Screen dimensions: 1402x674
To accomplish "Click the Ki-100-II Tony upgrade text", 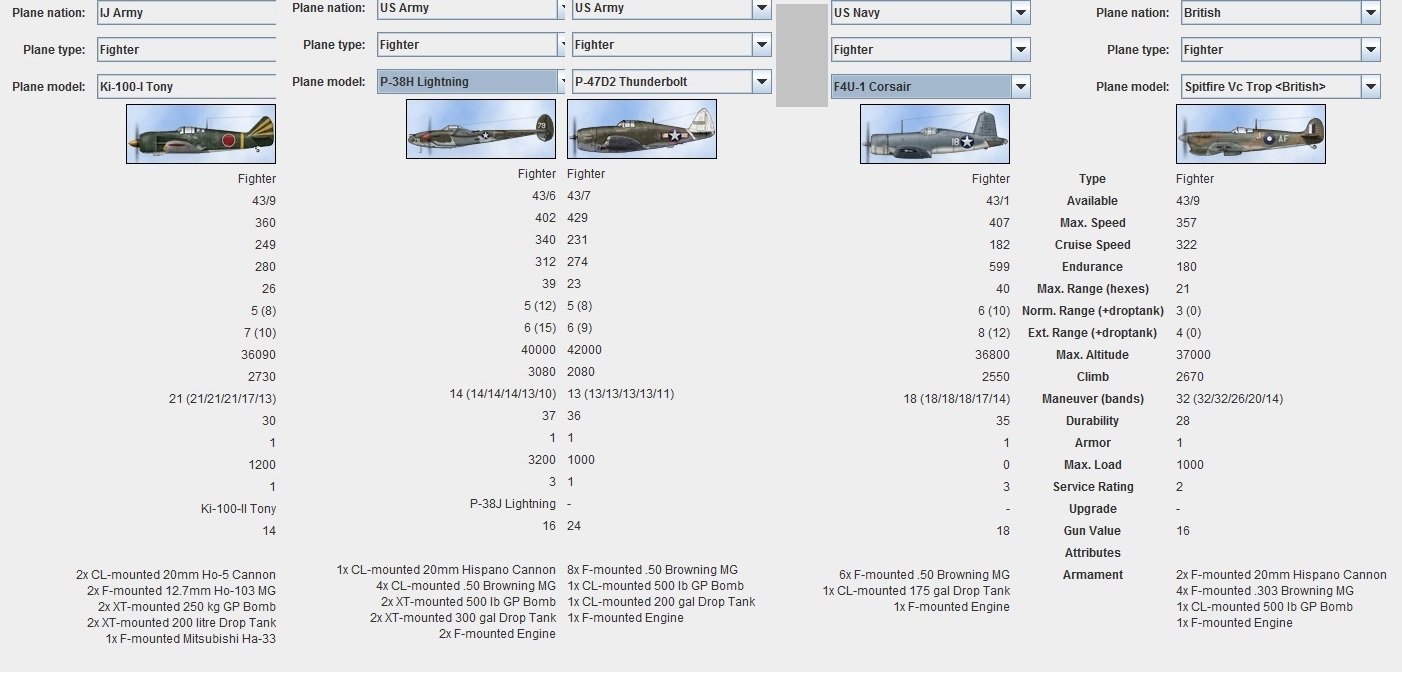I will click(x=238, y=509).
